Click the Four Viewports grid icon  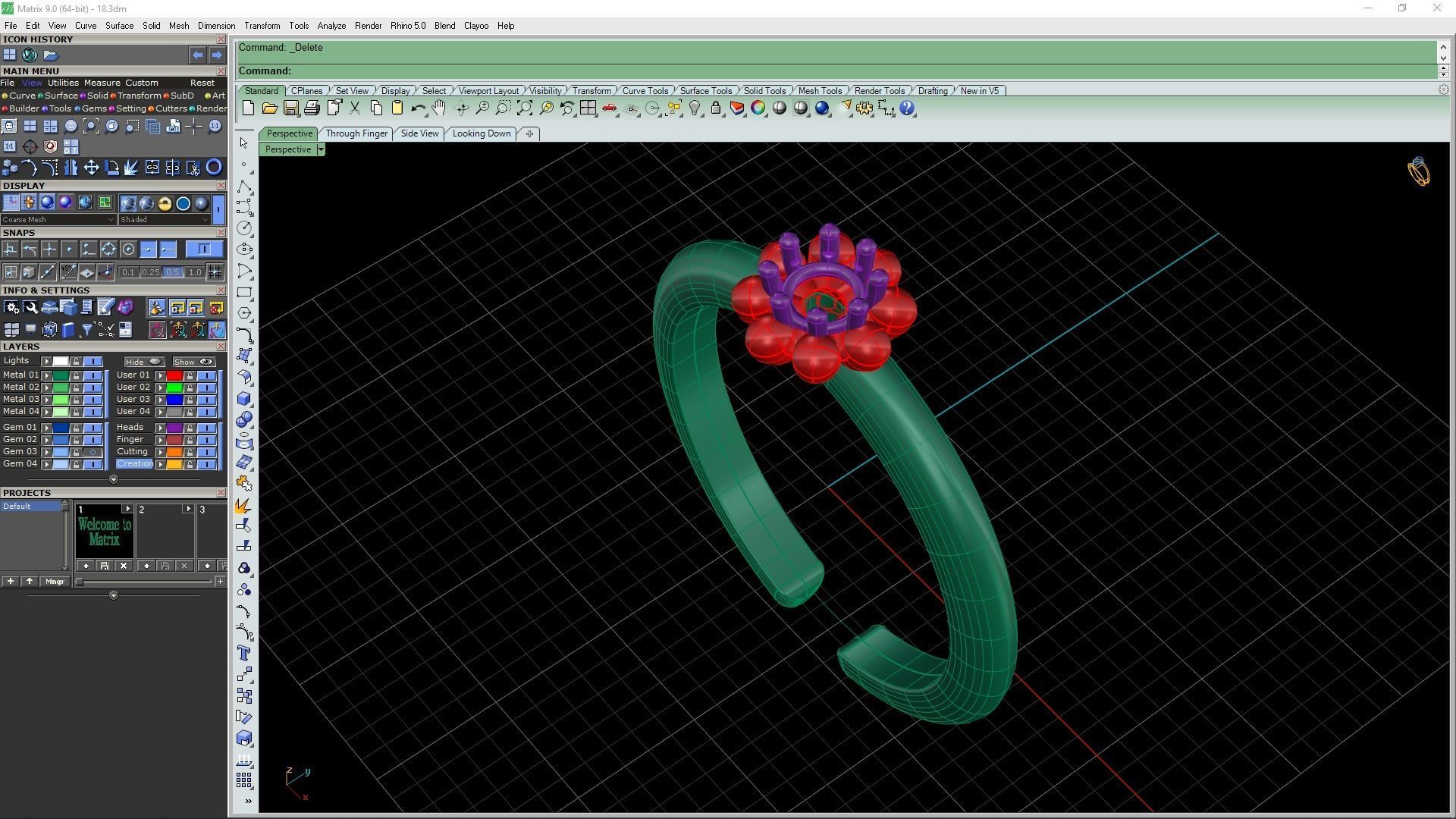(x=588, y=108)
